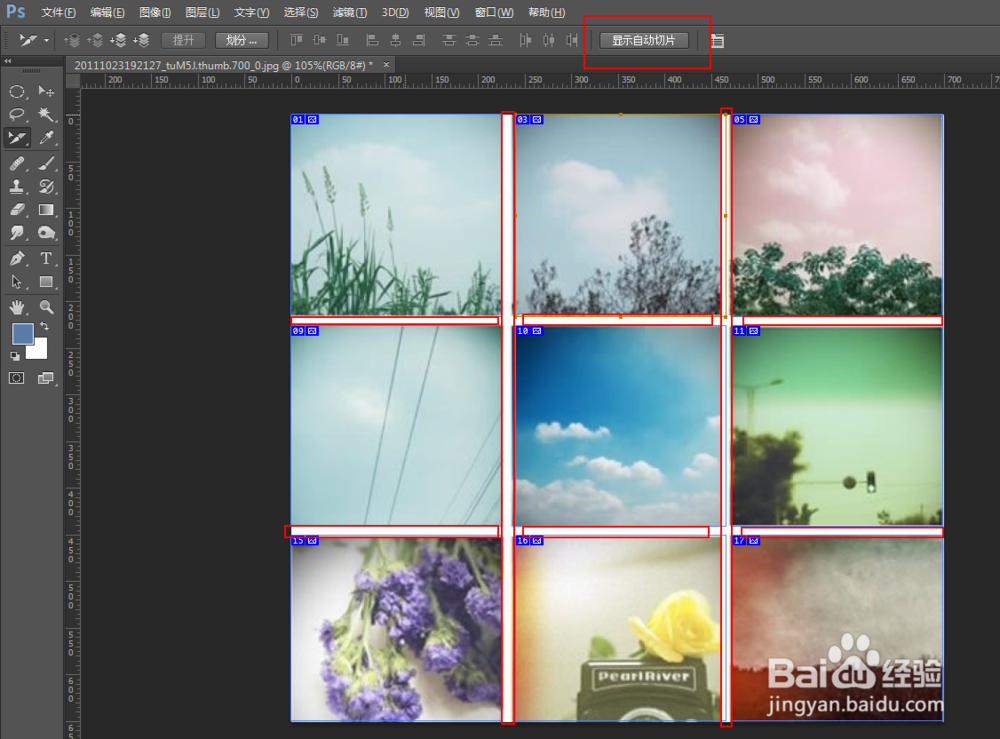Swap foreground and background colors
The width and height of the screenshot is (1000, 739).
[x=45, y=326]
